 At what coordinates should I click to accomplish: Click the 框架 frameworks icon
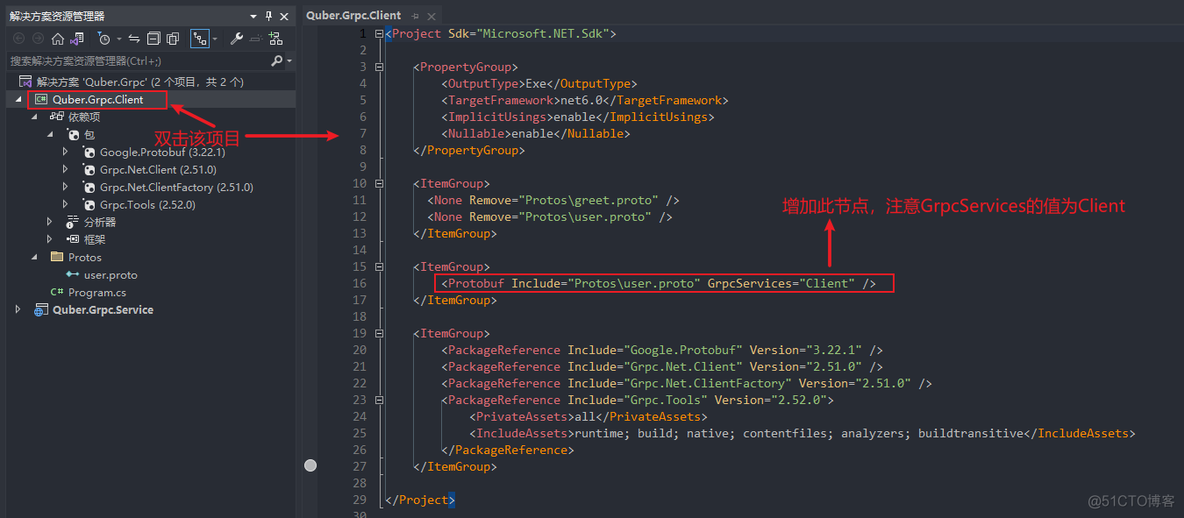pos(73,239)
